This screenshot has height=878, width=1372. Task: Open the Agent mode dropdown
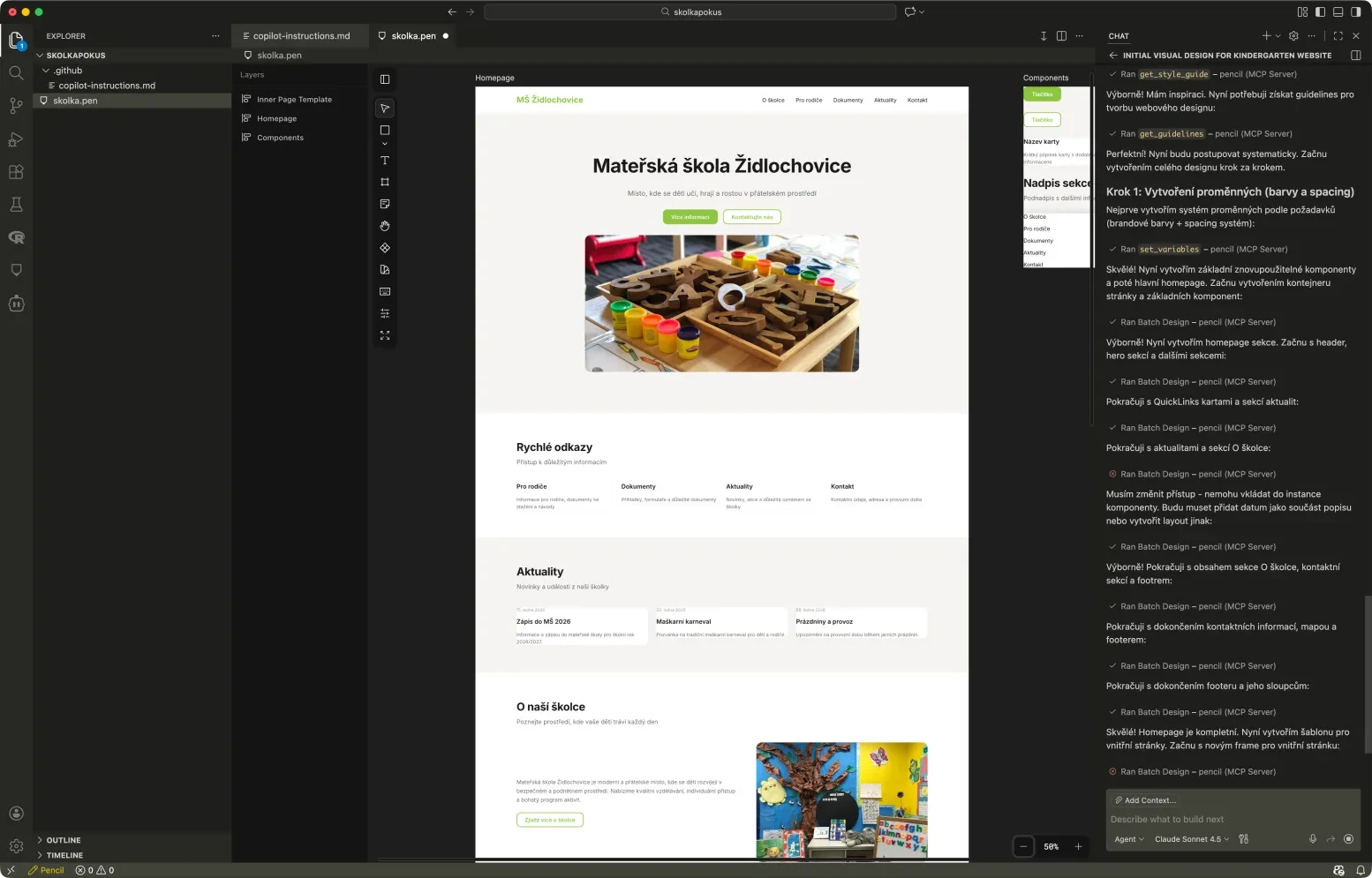[1128, 839]
